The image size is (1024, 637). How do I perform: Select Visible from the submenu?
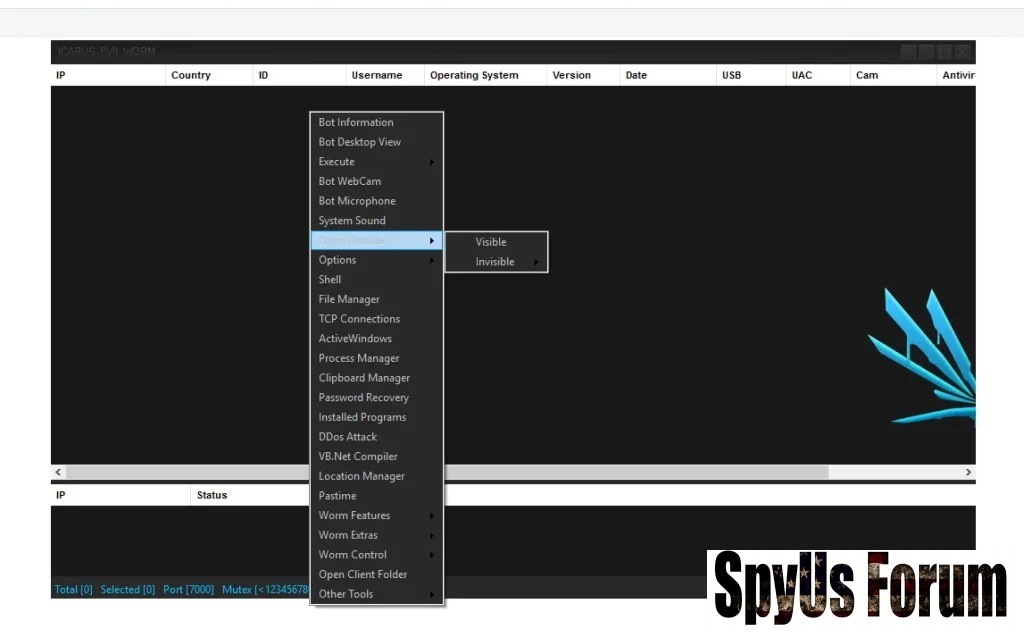click(x=491, y=242)
